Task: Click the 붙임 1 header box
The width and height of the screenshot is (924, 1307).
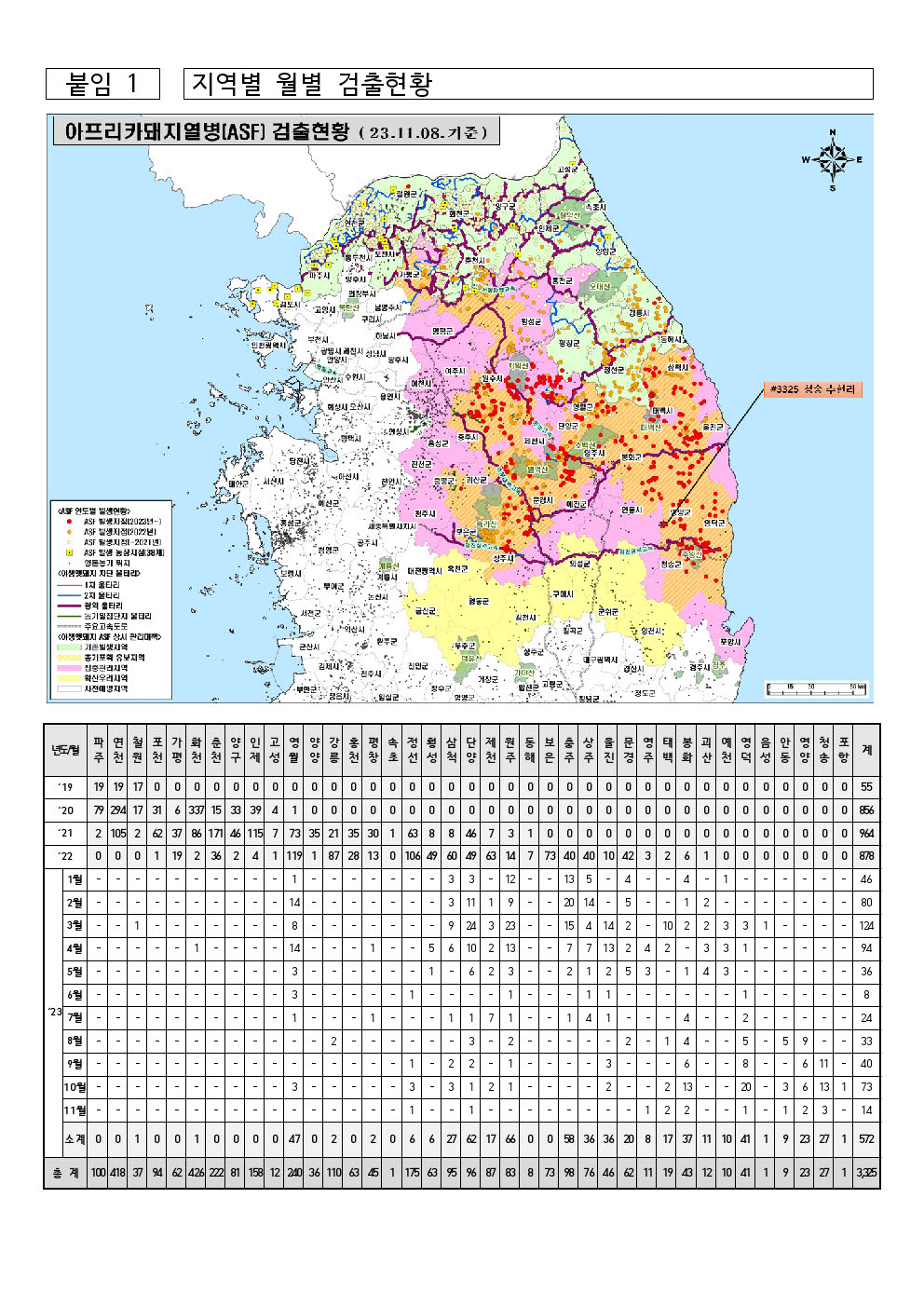Action: coord(102,84)
